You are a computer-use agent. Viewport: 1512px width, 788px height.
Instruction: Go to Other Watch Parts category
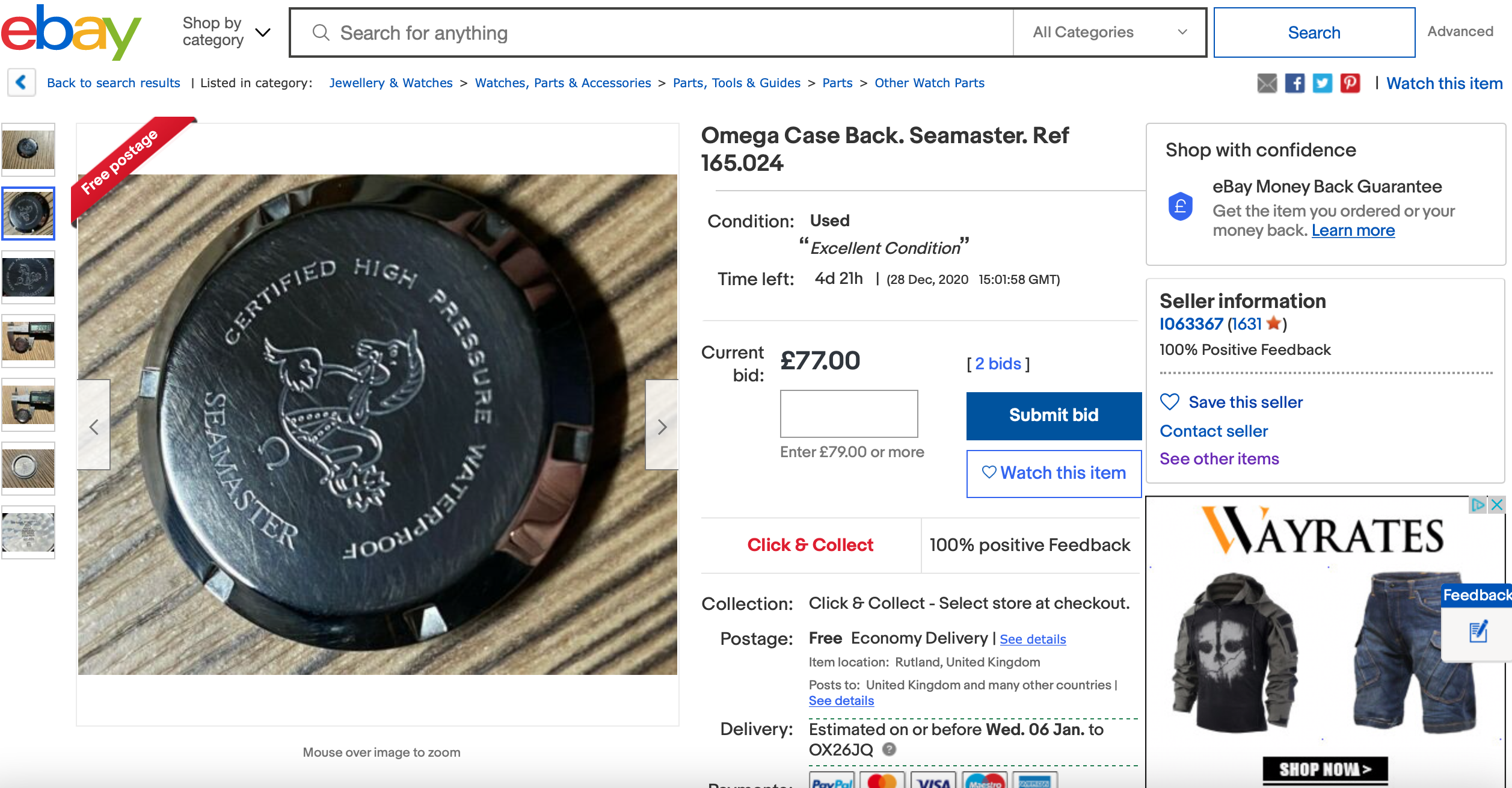(929, 83)
